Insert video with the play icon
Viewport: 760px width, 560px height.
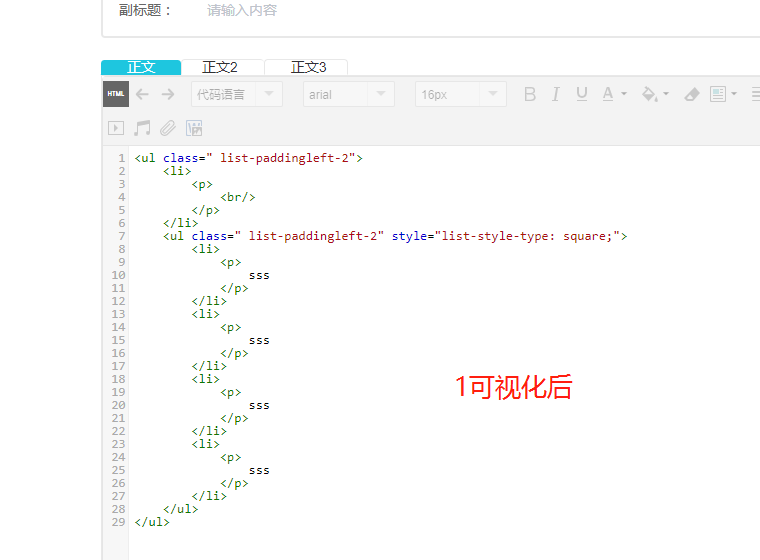pos(116,128)
